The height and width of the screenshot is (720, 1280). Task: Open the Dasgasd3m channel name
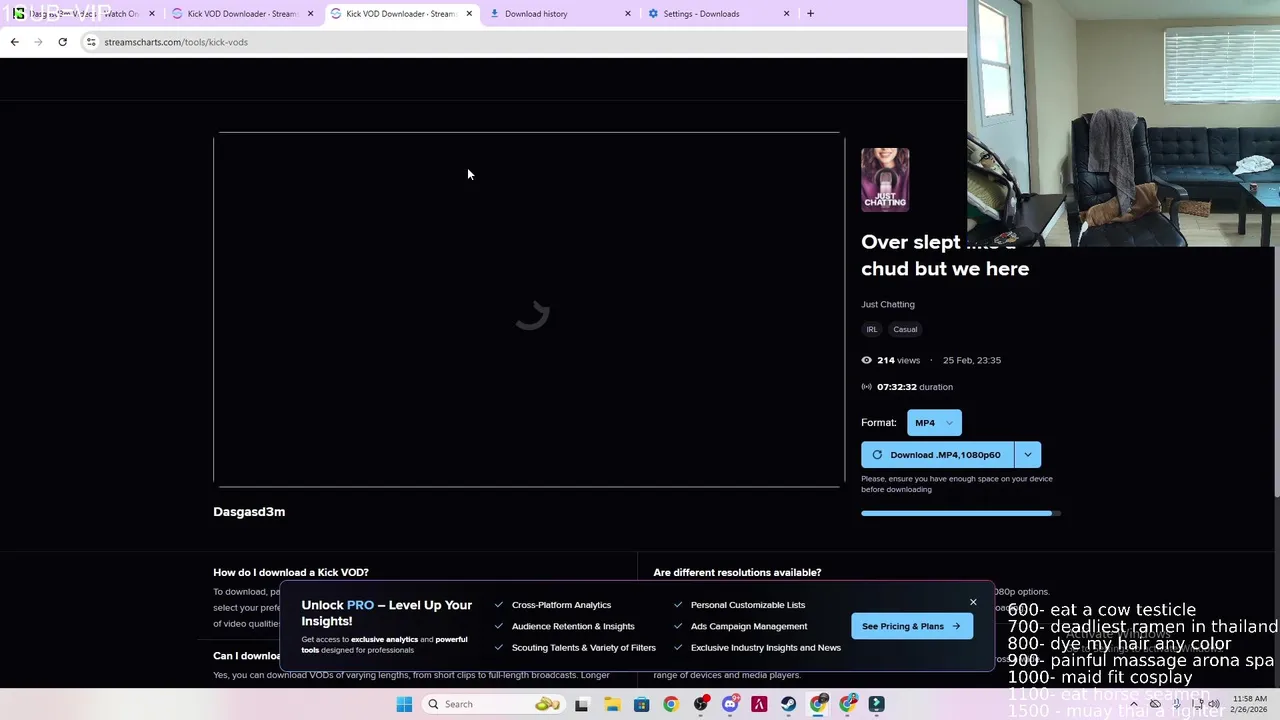[249, 512]
